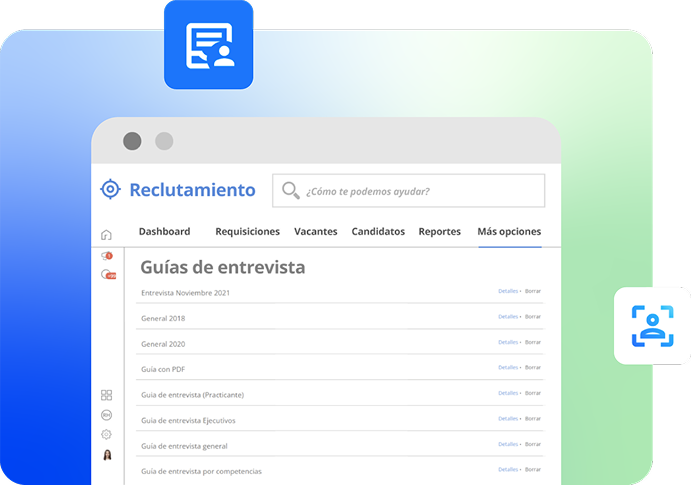Open Detalles for Guía de entrevista general

(508, 444)
